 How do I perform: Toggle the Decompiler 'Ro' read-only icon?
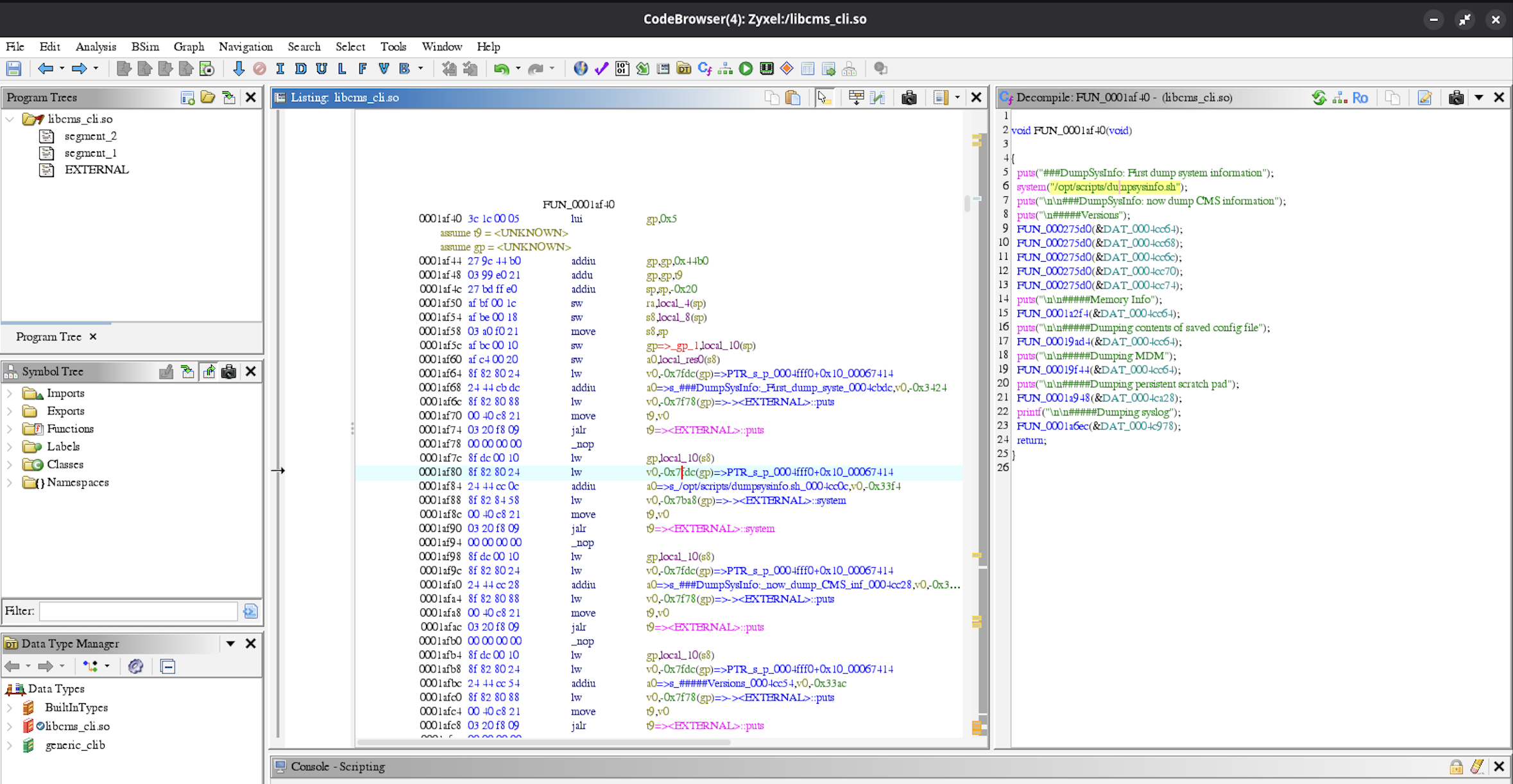(1360, 98)
